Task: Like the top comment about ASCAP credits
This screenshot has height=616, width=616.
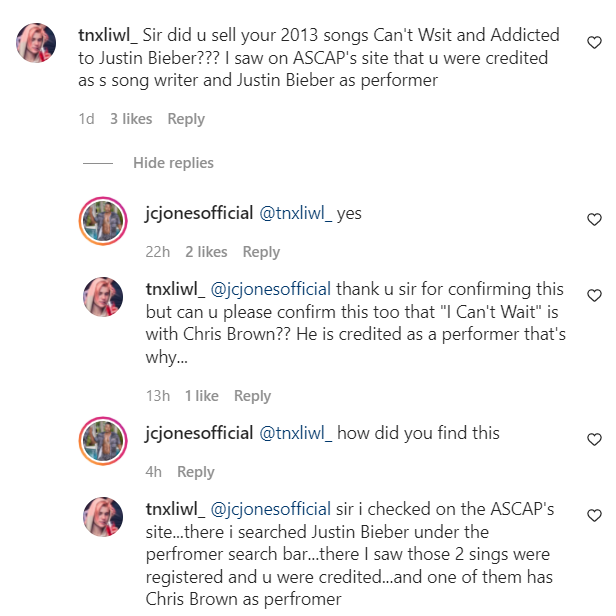Action: click(594, 43)
